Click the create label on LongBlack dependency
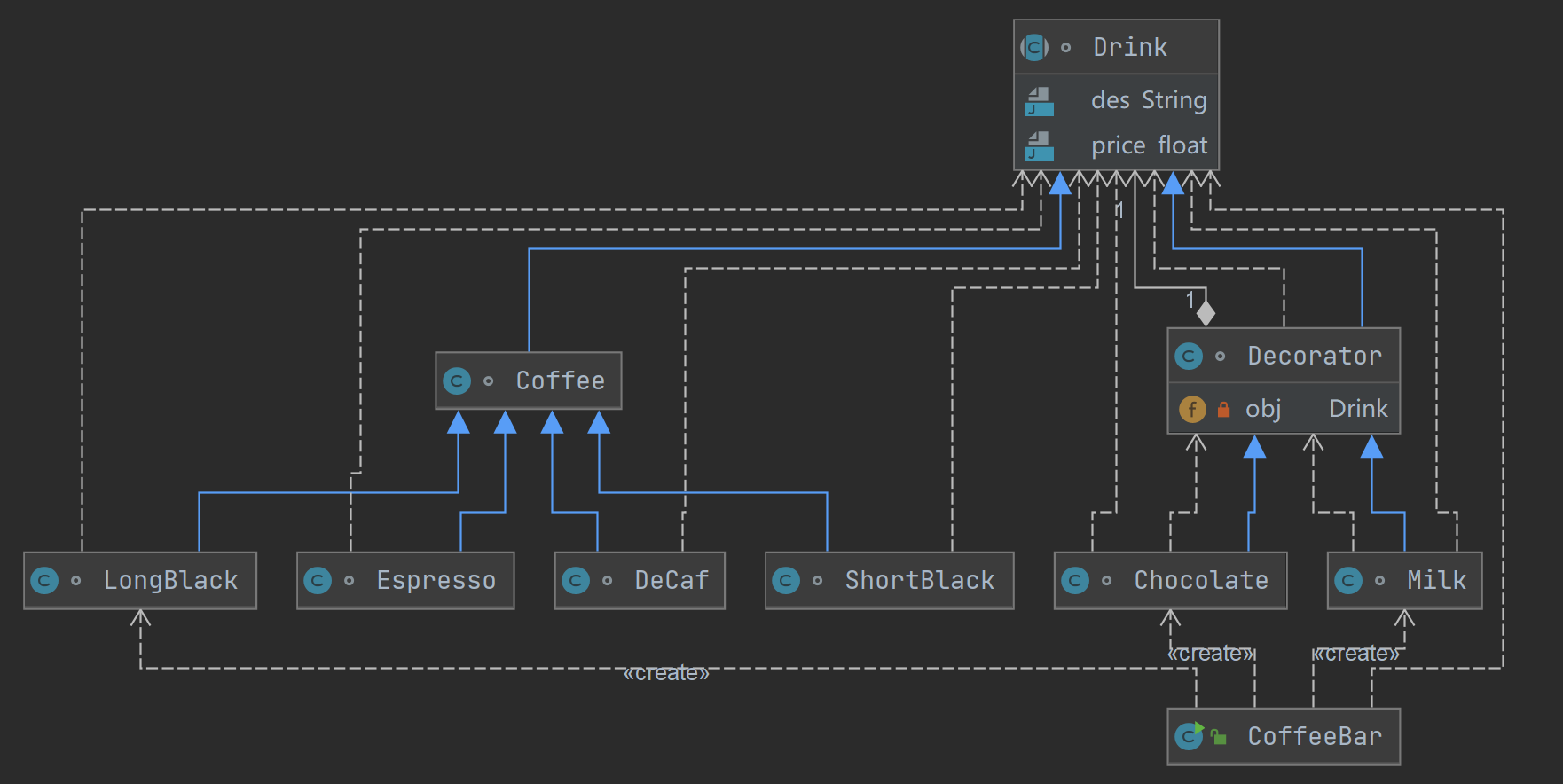This screenshot has width=1563, height=784. click(x=666, y=673)
